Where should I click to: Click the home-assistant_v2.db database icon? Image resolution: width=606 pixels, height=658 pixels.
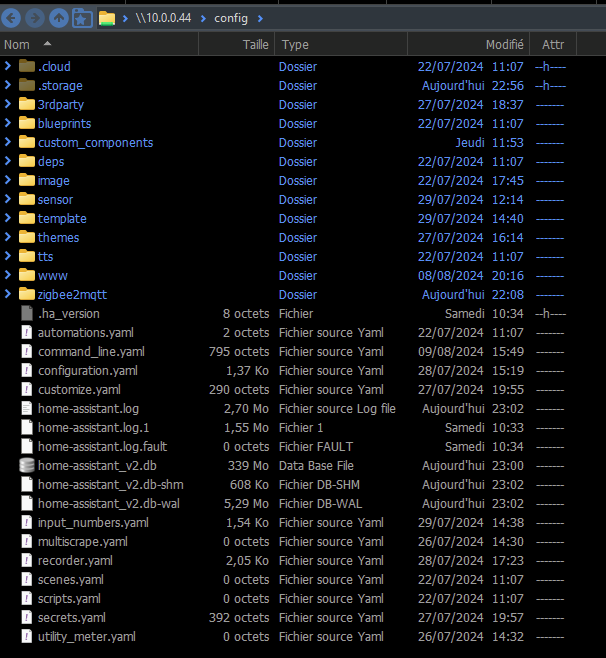coord(27,466)
